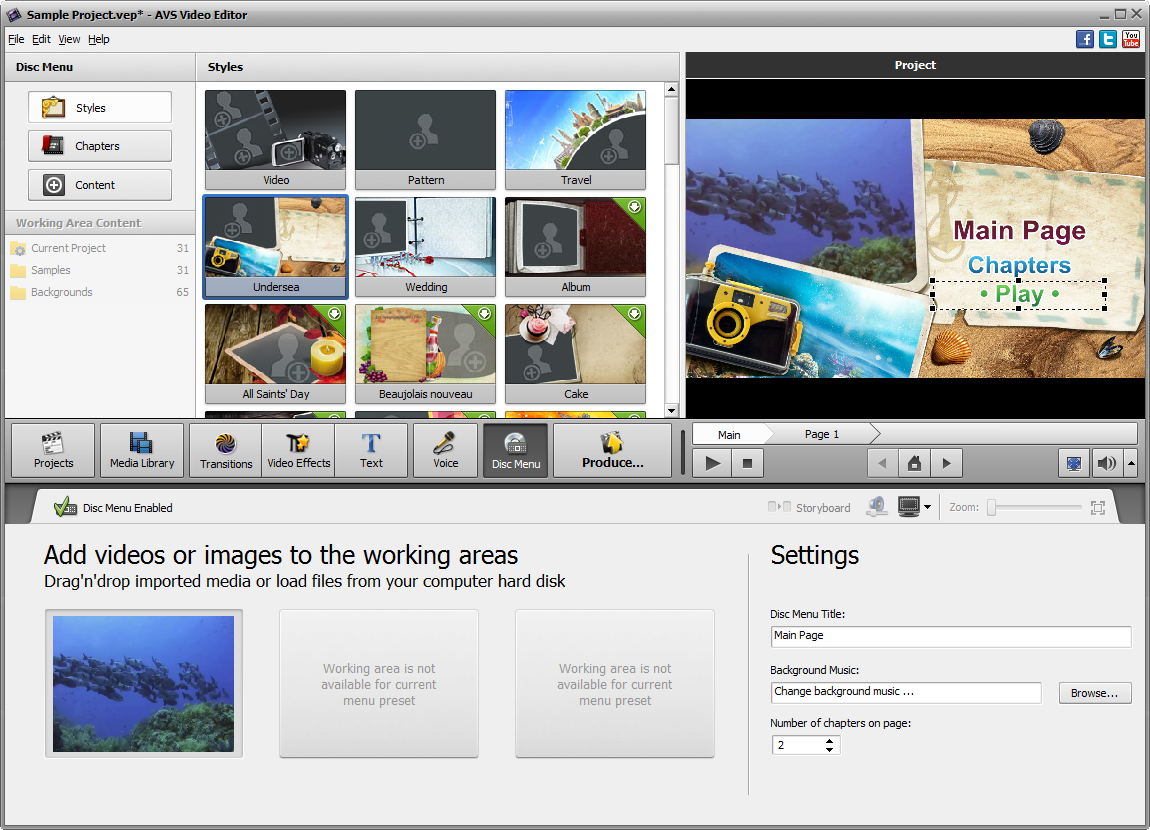
Task: Open the Transitions tool
Action: (x=225, y=450)
